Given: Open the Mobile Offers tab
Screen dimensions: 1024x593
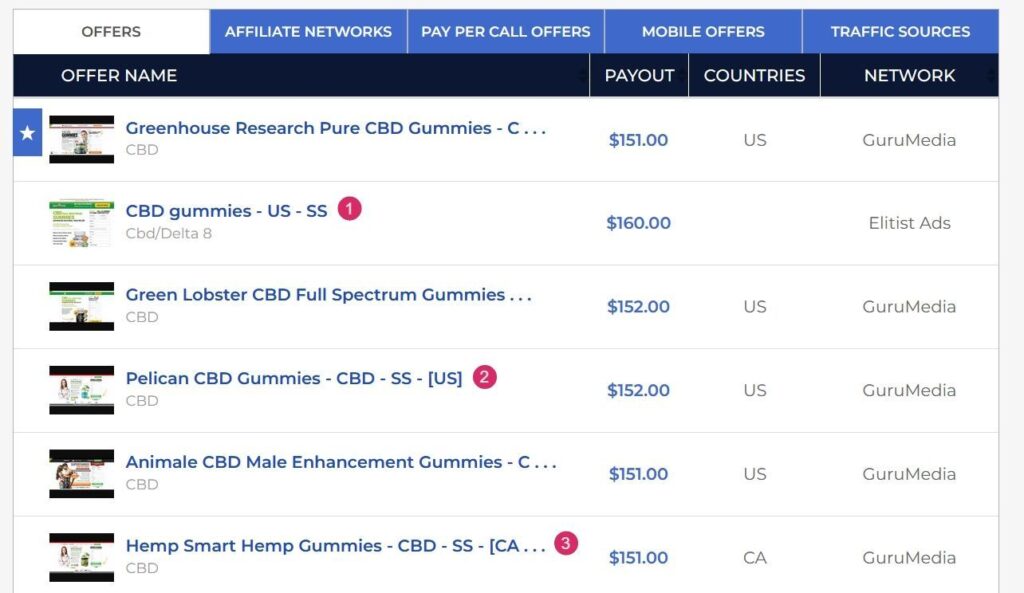Looking at the screenshot, I should [x=703, y=31].
